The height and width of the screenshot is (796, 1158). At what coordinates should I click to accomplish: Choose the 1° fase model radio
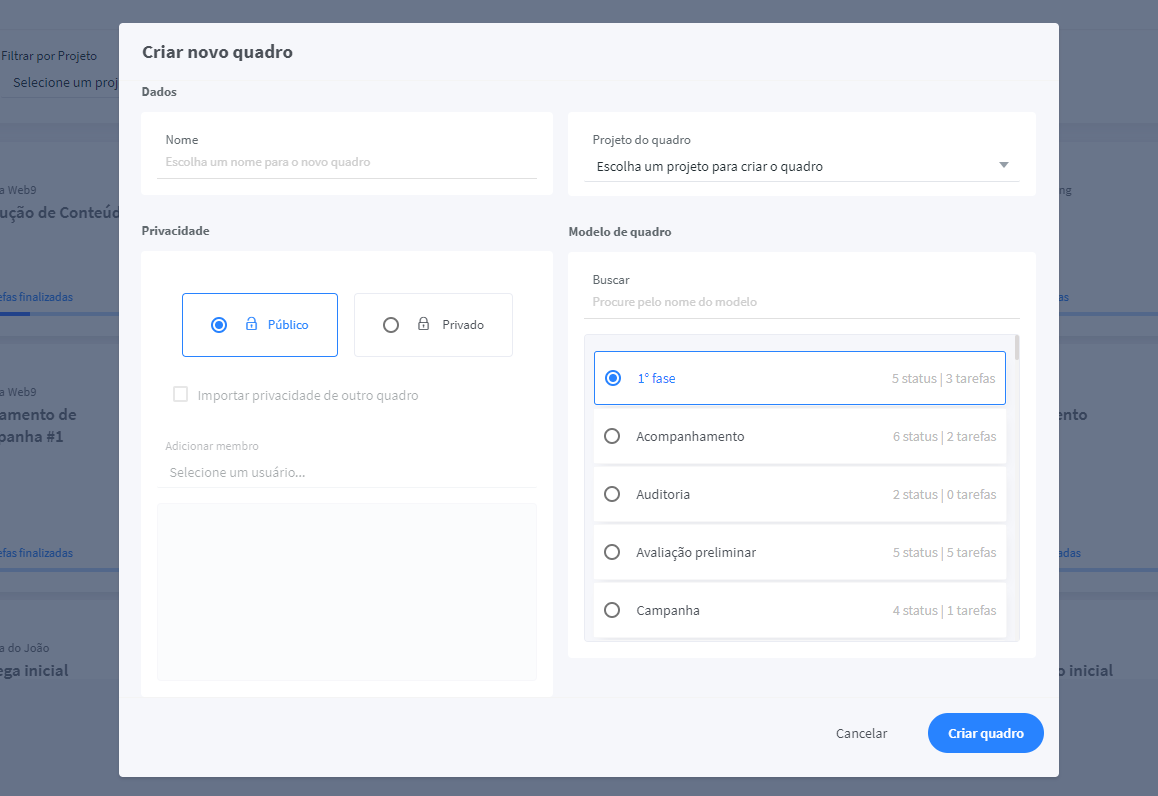tap(613, 378)
